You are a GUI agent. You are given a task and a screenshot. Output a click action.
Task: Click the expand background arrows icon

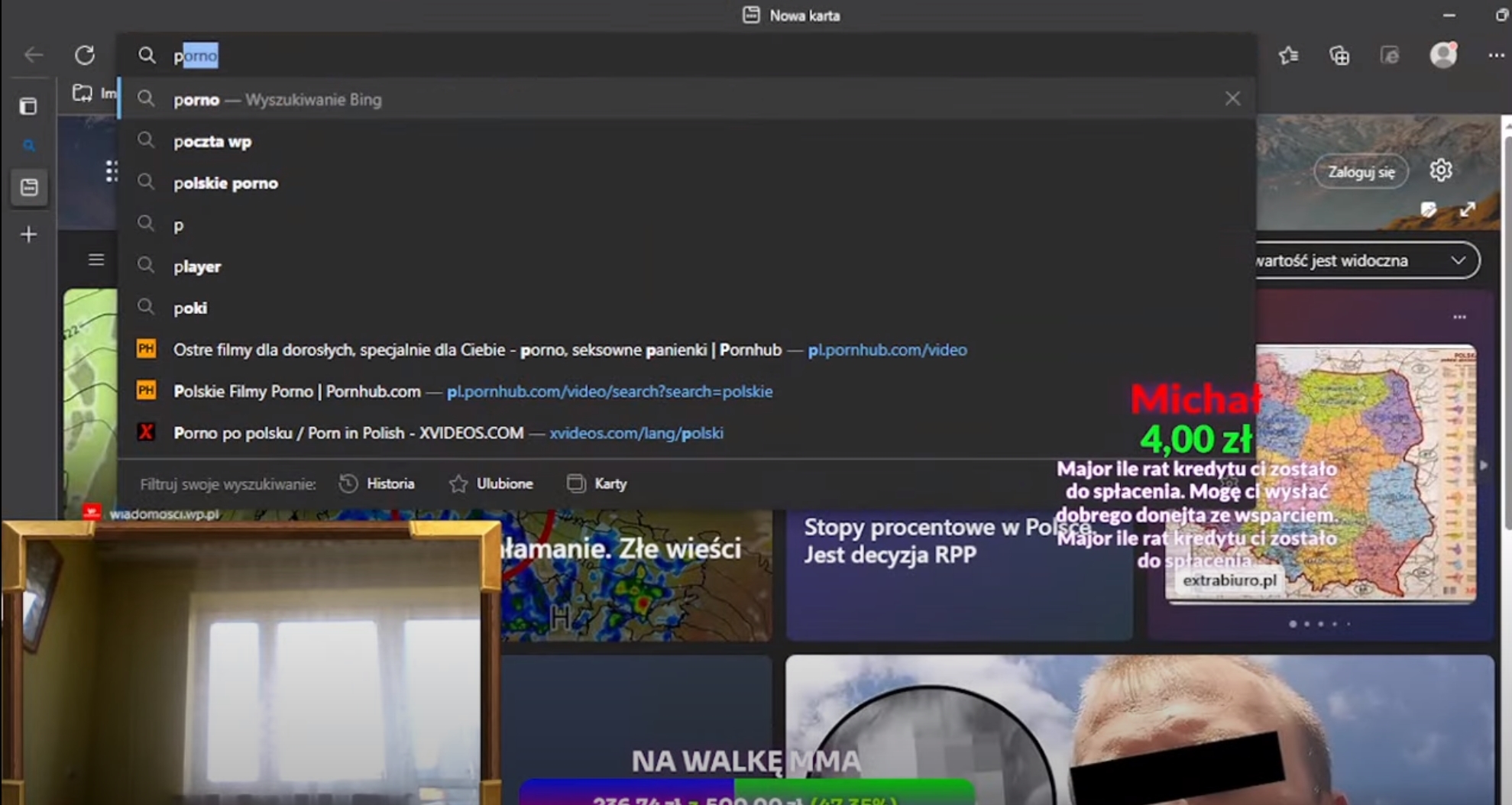[1467, 210]
